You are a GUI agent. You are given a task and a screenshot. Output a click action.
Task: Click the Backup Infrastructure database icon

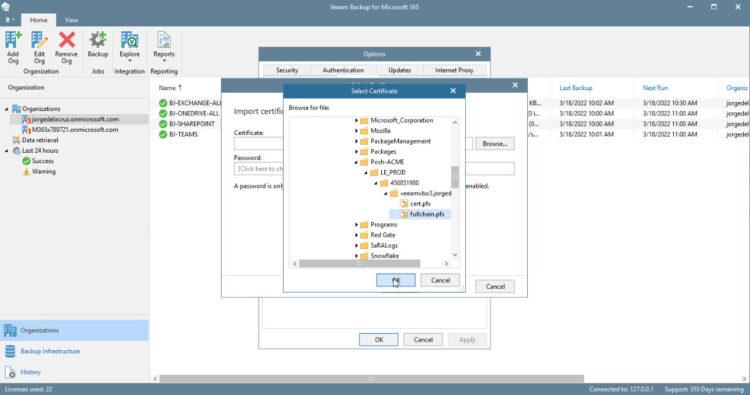[x=10, y=351]
